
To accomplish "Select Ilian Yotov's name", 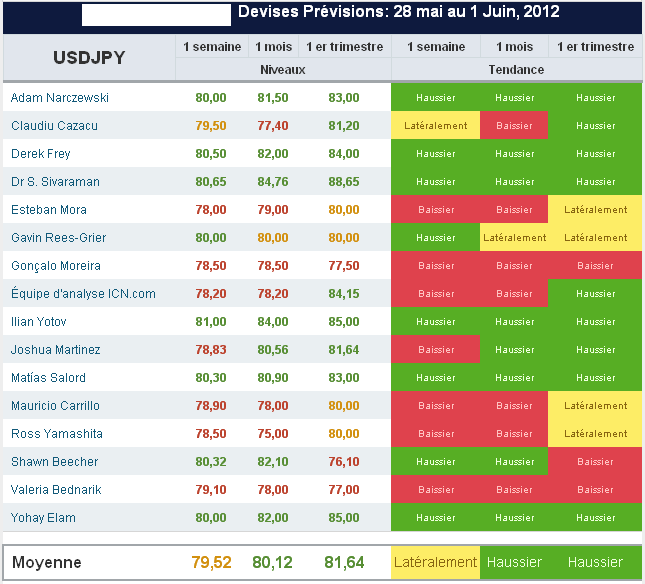I will 38,322.
